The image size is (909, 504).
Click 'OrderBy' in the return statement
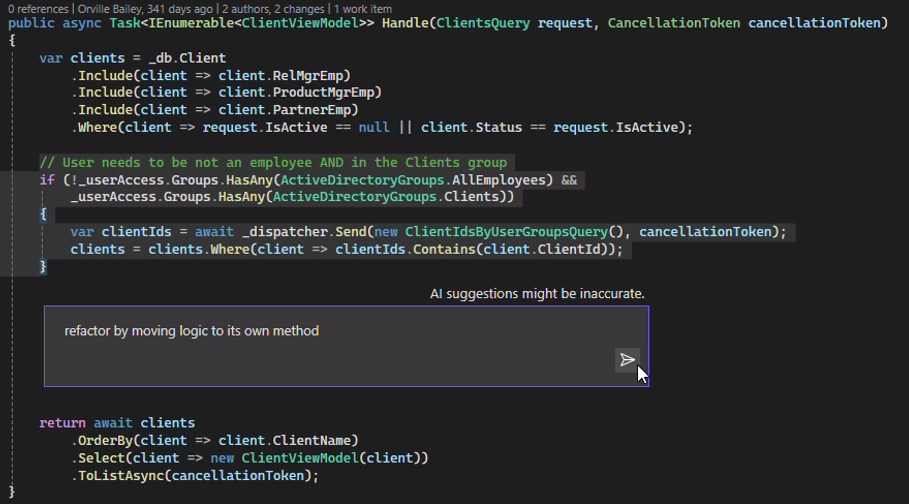tap(106, 440)
